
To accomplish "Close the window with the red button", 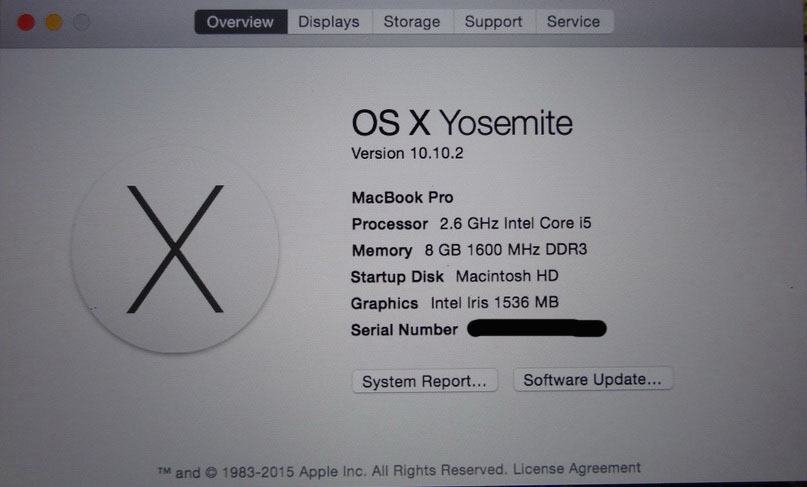I will tap(26, 22).
